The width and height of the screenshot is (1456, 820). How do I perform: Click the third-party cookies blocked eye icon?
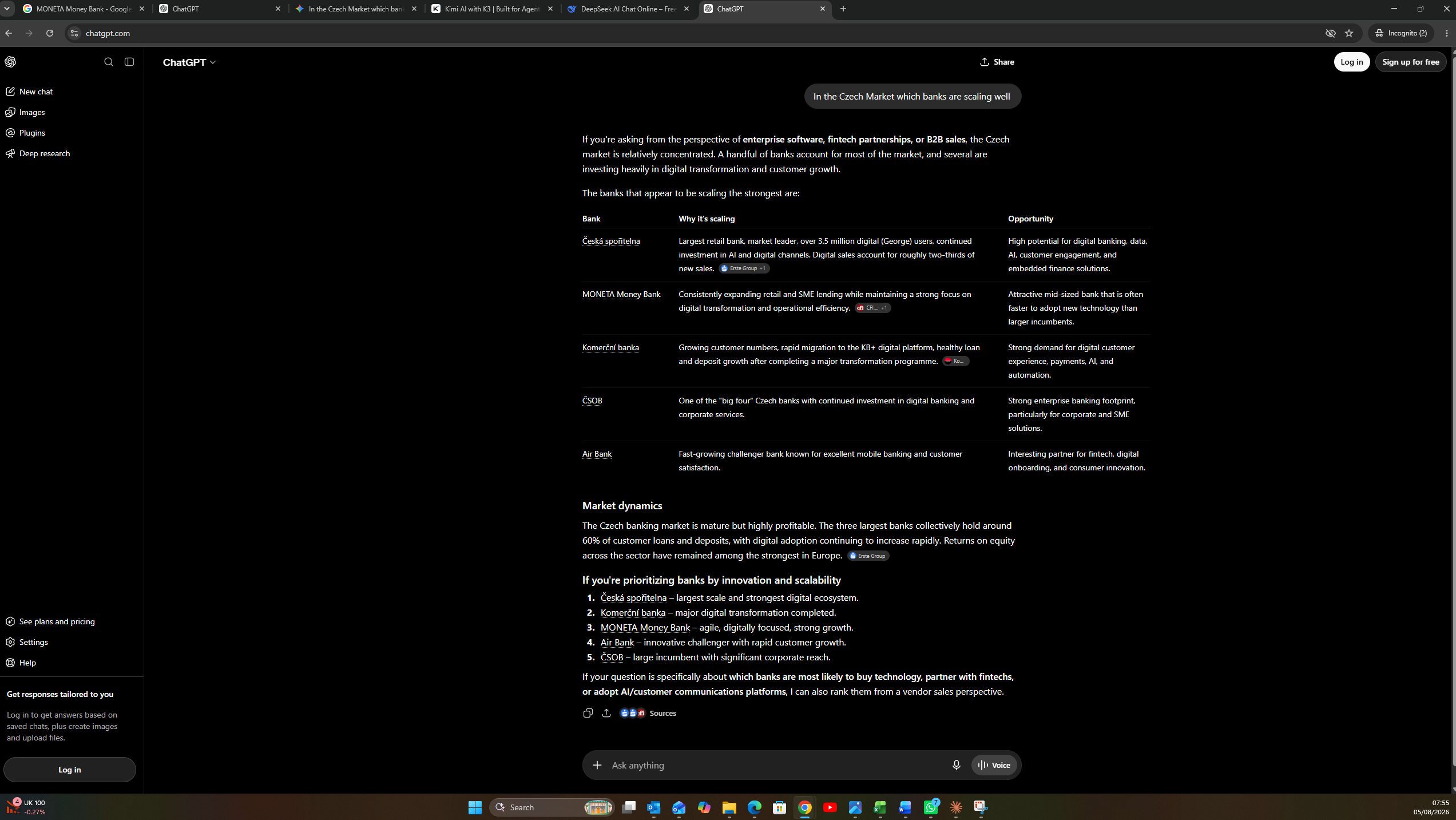pyautogui.click(x=1331, y=33)
